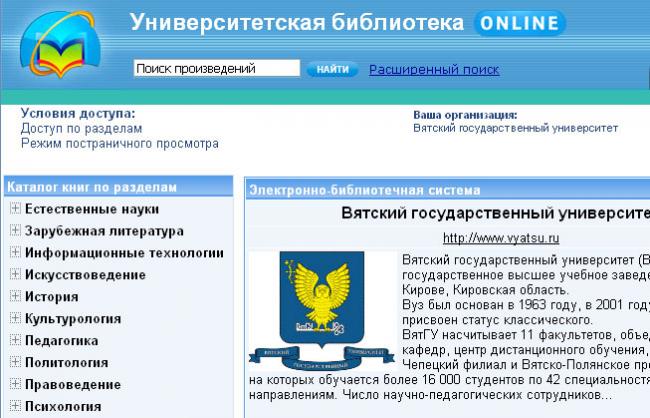Click the search field 'Поиск произведений'
650x418 pixels.
[216, 69]
